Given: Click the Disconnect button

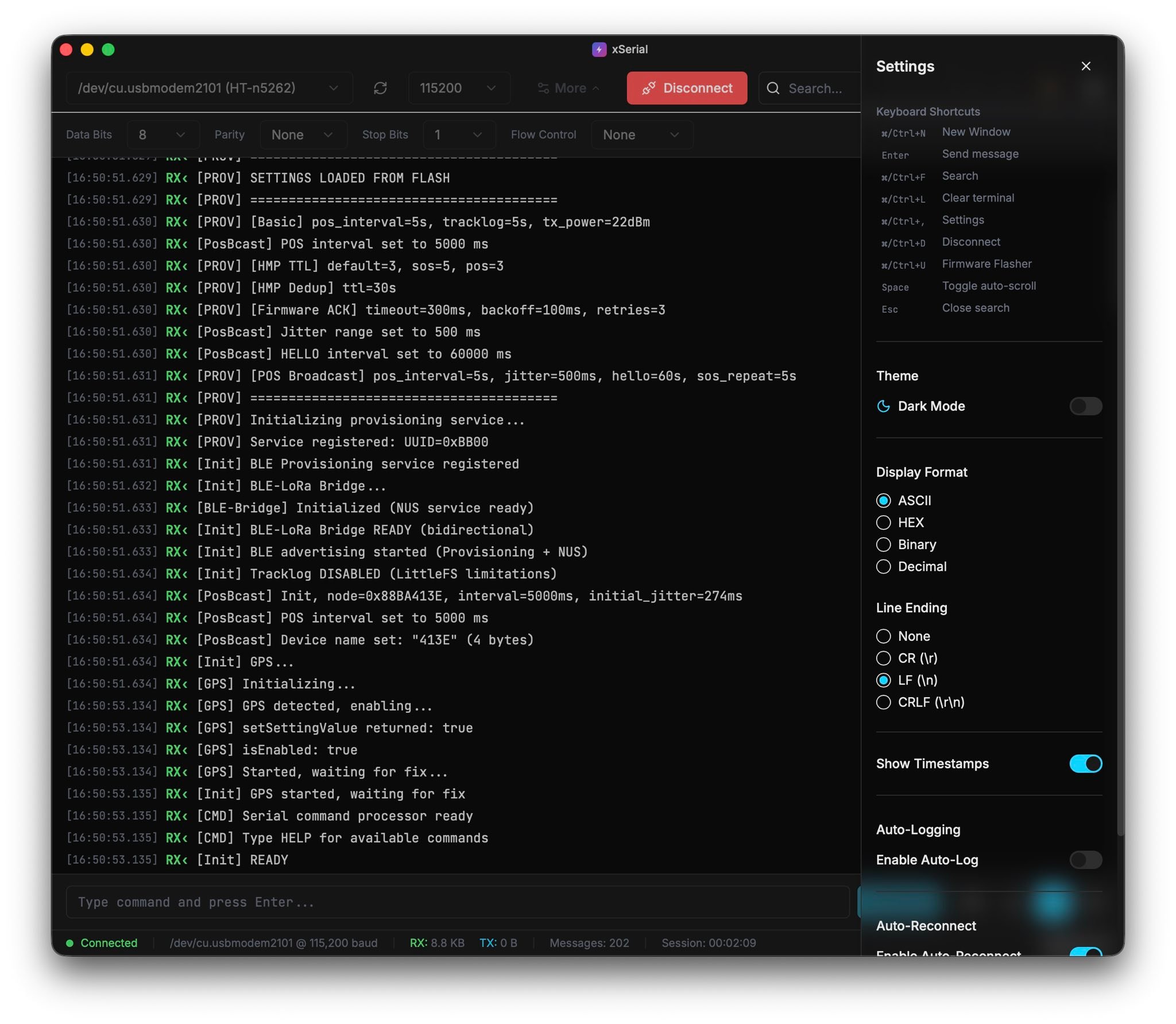Looking at the screenshot, I should tap(687, 88).
